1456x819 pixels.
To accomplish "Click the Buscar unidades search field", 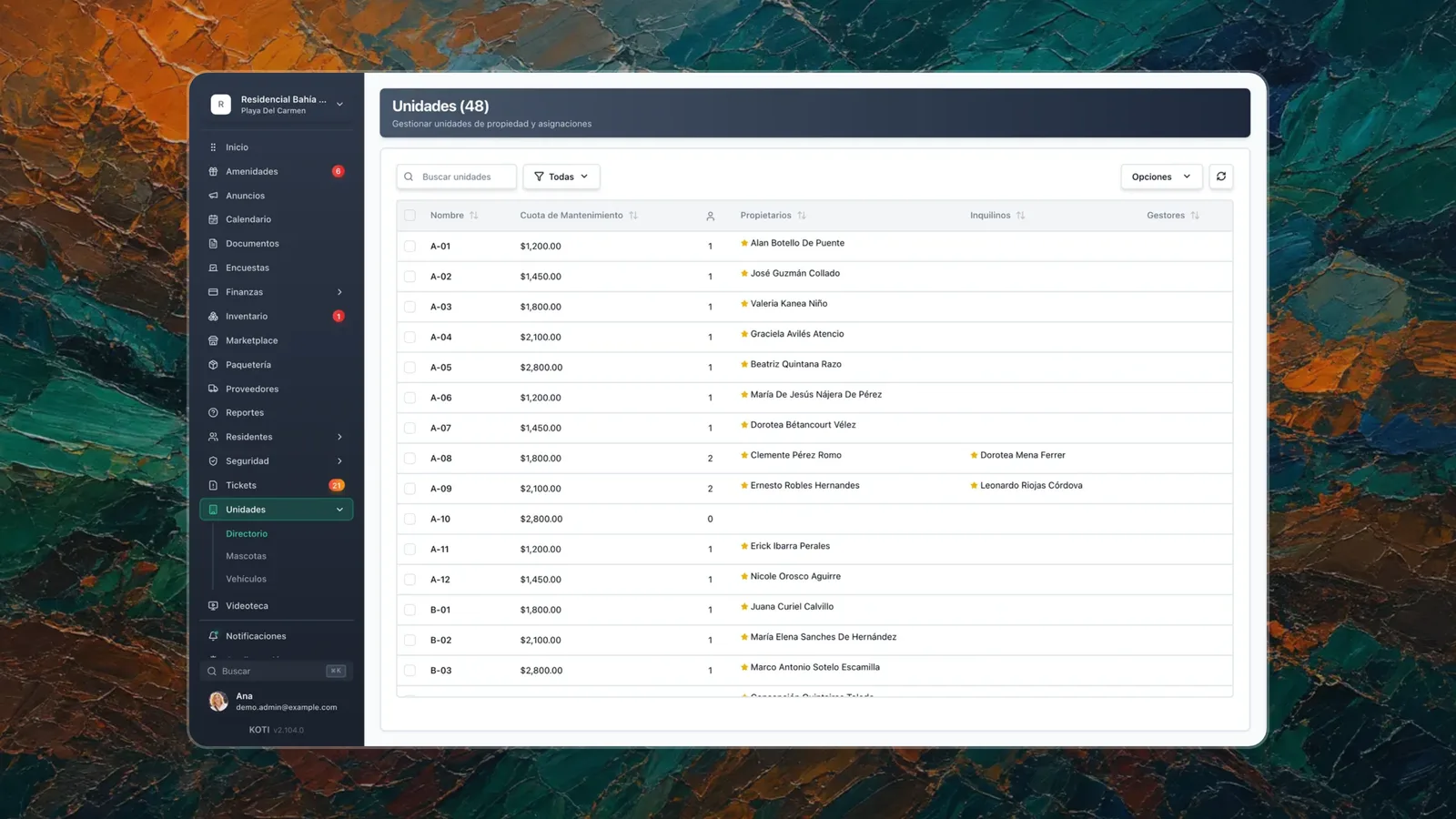I will 457,177.
